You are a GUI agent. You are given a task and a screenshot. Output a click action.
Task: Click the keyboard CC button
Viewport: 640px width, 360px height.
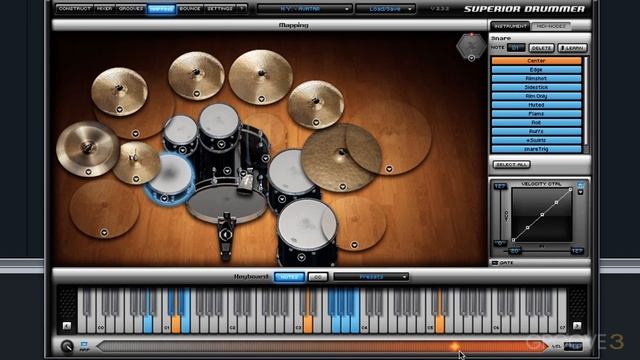pos(318,277)
